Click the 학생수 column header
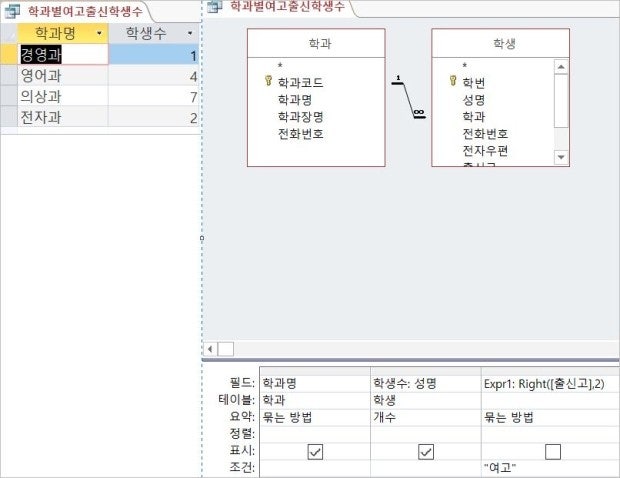Viewport: 620px width, 478px height. (x=153, y=33)
